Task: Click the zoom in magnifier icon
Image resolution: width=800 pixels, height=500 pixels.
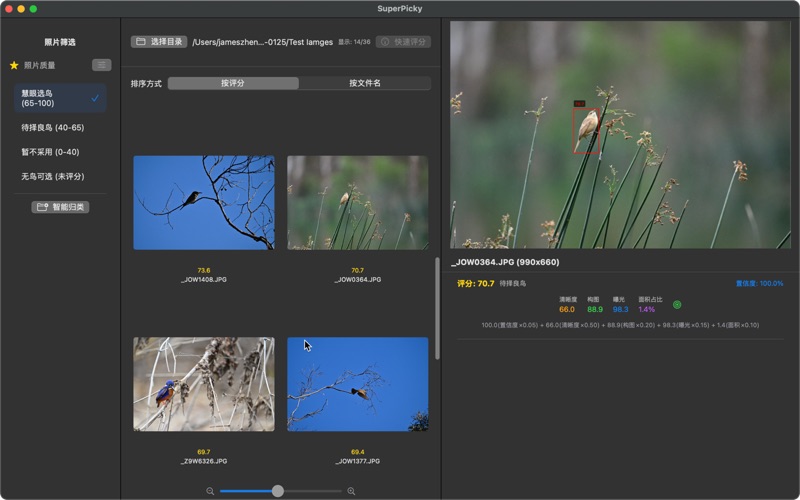Action: [351, 491]
